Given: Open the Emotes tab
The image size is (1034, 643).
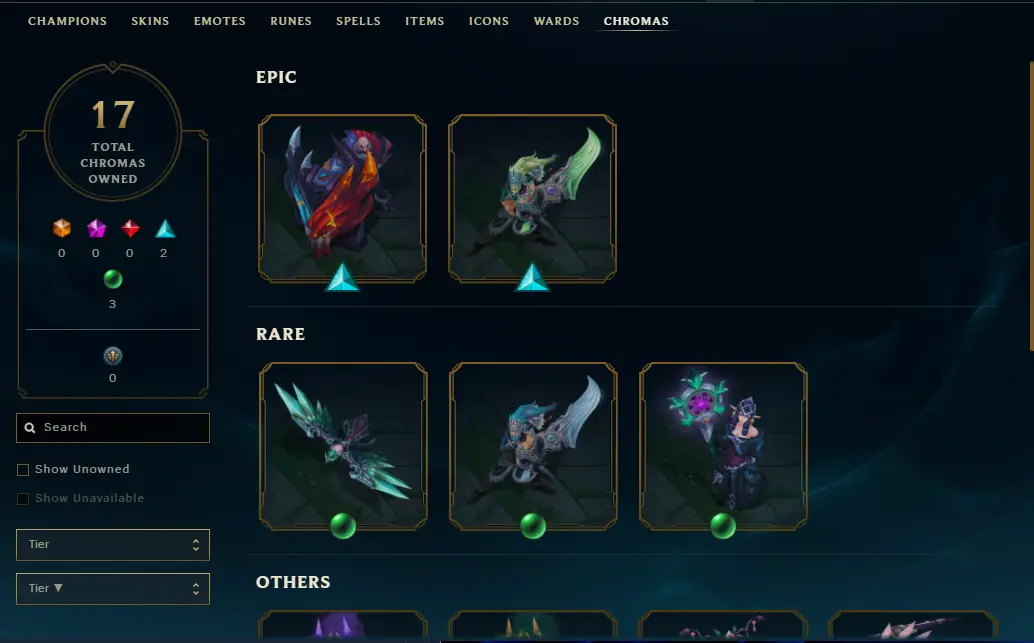Looking at the screenshot, I should click(220, 21).
